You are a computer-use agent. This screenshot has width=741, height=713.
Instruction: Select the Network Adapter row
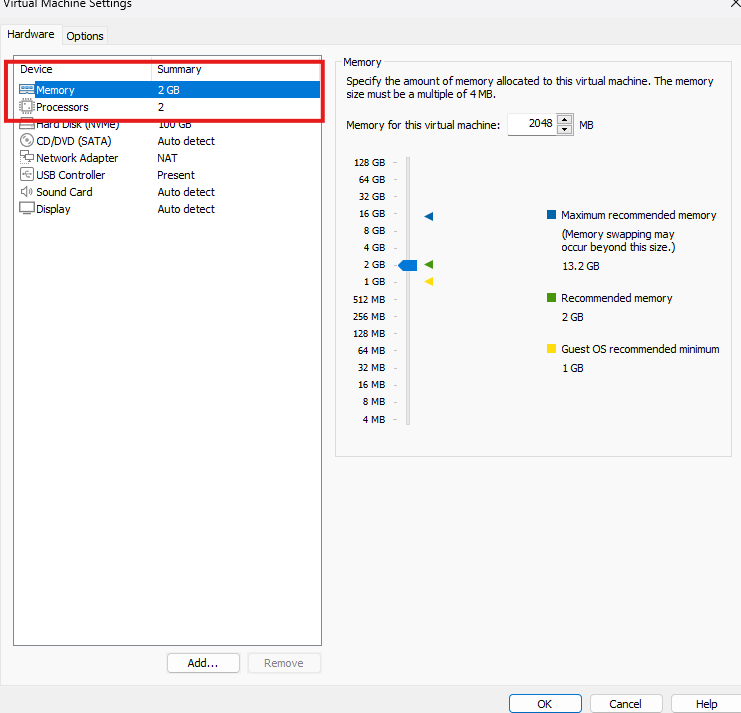coord(169,158)
